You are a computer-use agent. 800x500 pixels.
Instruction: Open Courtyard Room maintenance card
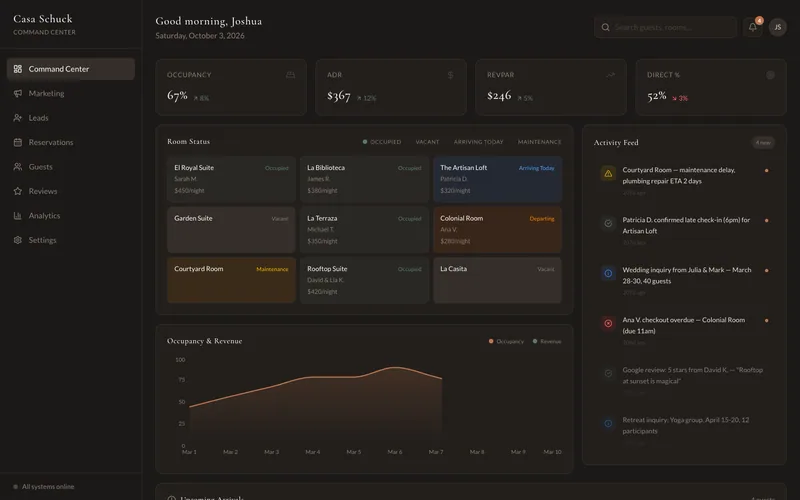(231, 280)
